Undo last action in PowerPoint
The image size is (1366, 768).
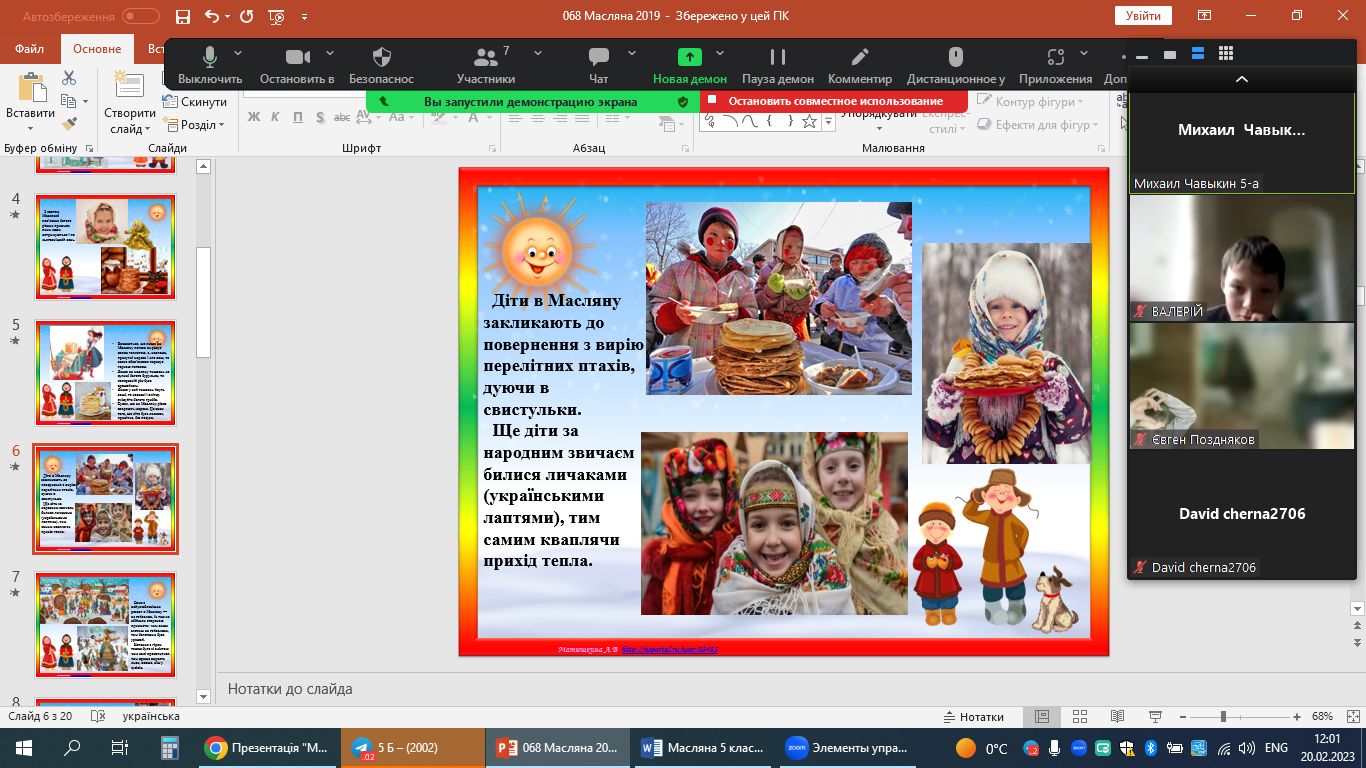pos(211,16)
